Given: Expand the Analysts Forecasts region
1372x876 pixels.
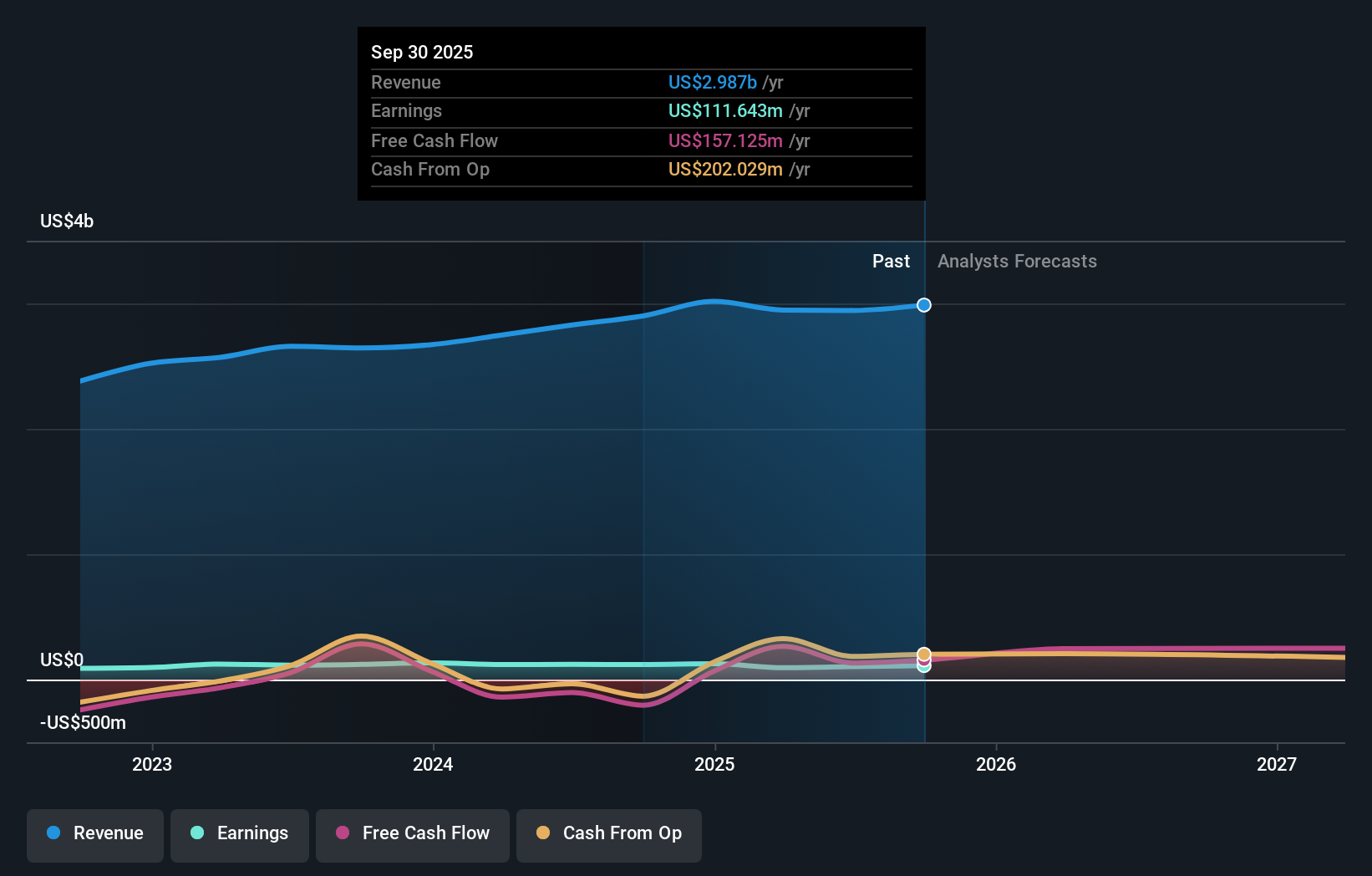Looking at the screenshot, I should tap(1016, 261).
